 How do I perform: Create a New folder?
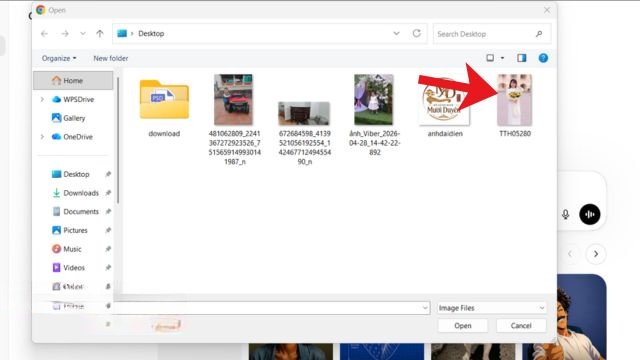[111, 58]
